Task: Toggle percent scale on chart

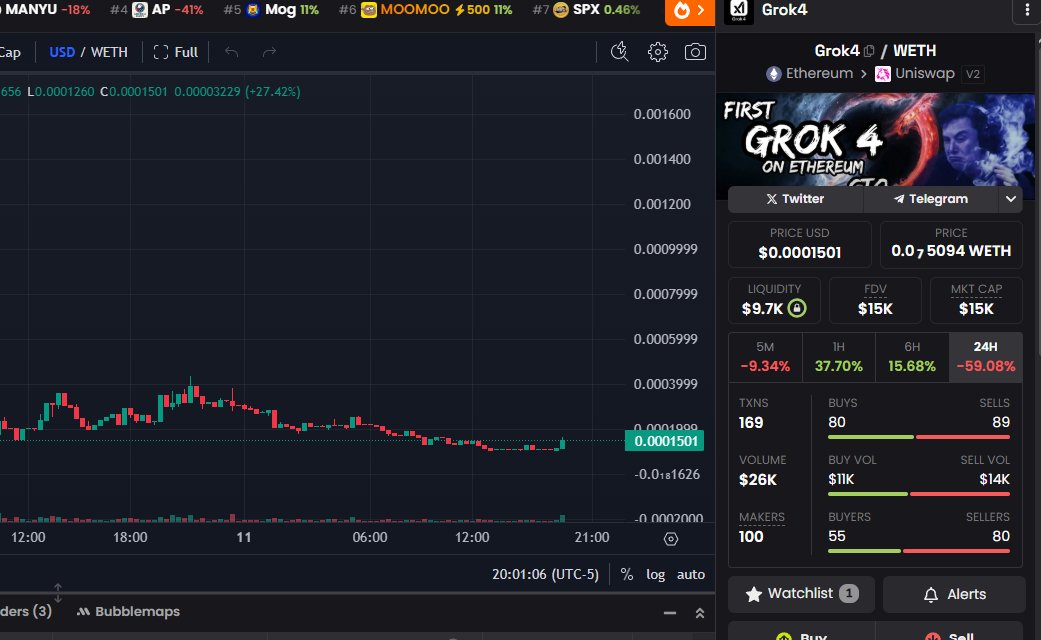Action: click(x=626, y=574)
